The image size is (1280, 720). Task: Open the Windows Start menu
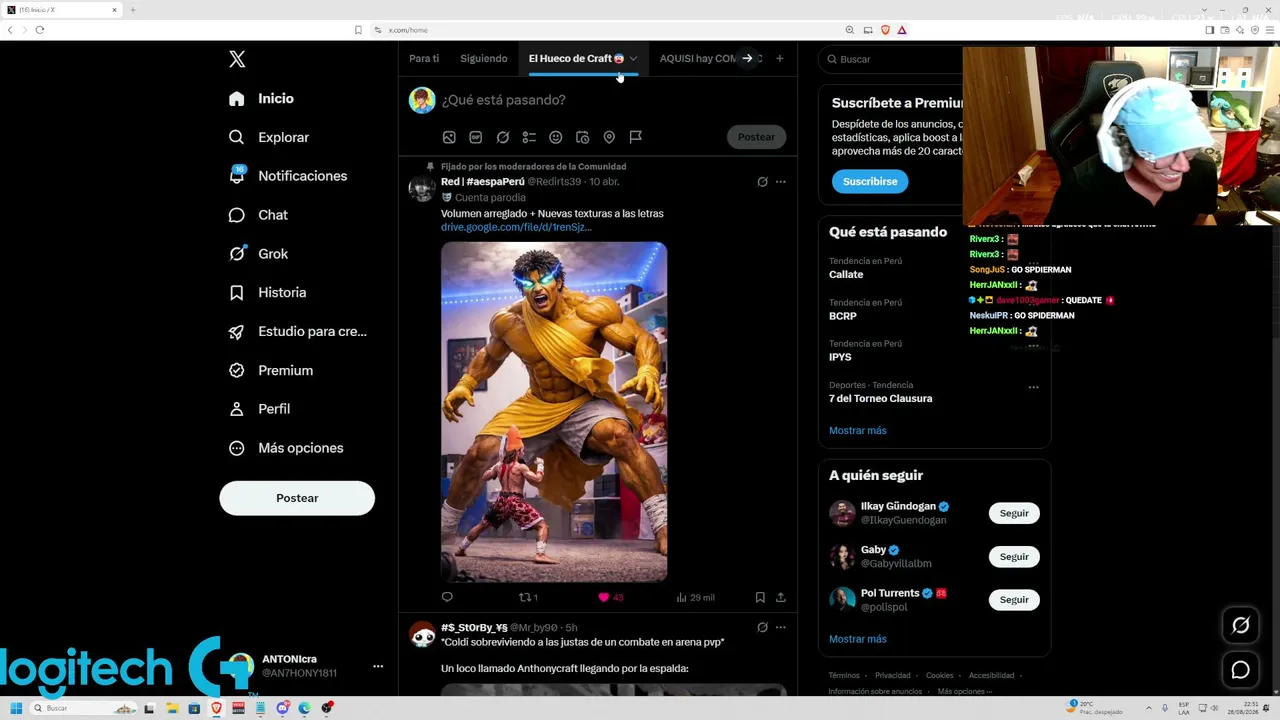click(x=15, y=709)
